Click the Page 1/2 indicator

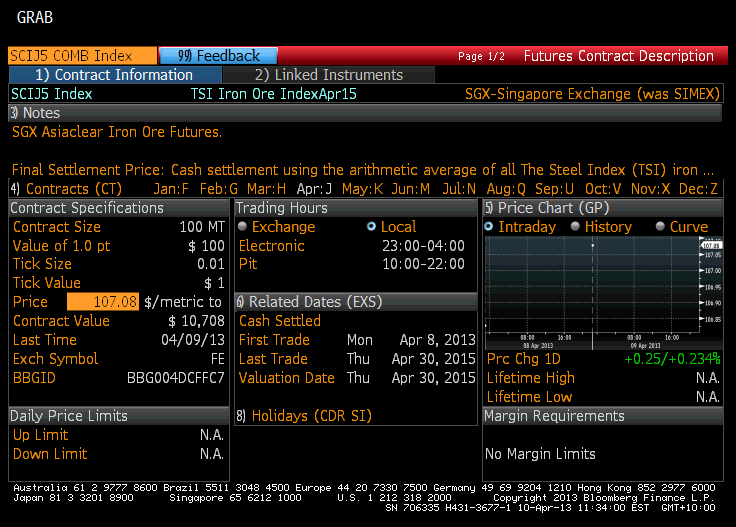(481, 56)
